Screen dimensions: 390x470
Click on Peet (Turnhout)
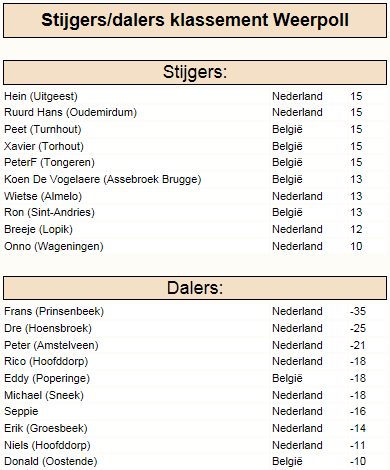point(43,129)
